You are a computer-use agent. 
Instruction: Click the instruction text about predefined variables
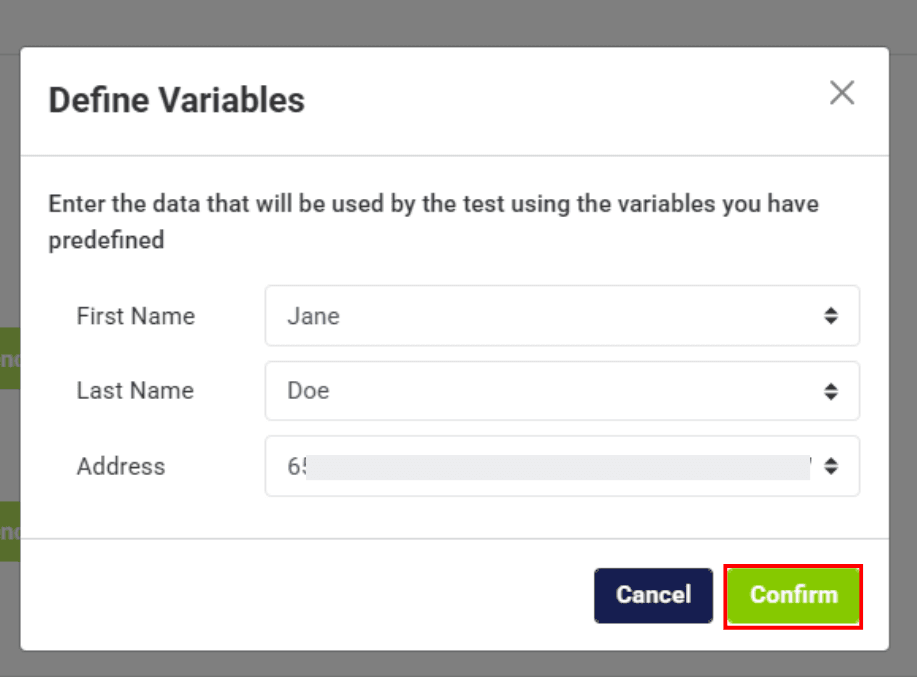click(433, 222)
